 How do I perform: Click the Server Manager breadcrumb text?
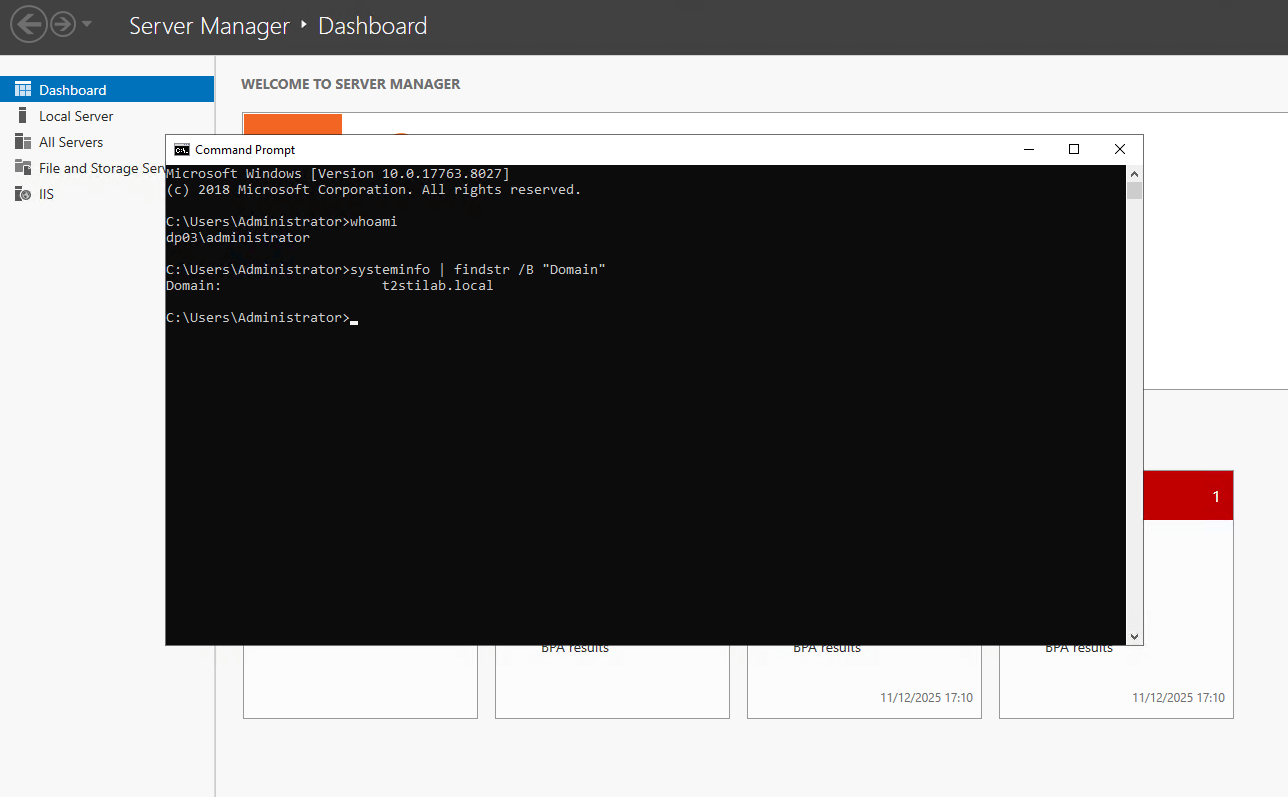[209, 26]
